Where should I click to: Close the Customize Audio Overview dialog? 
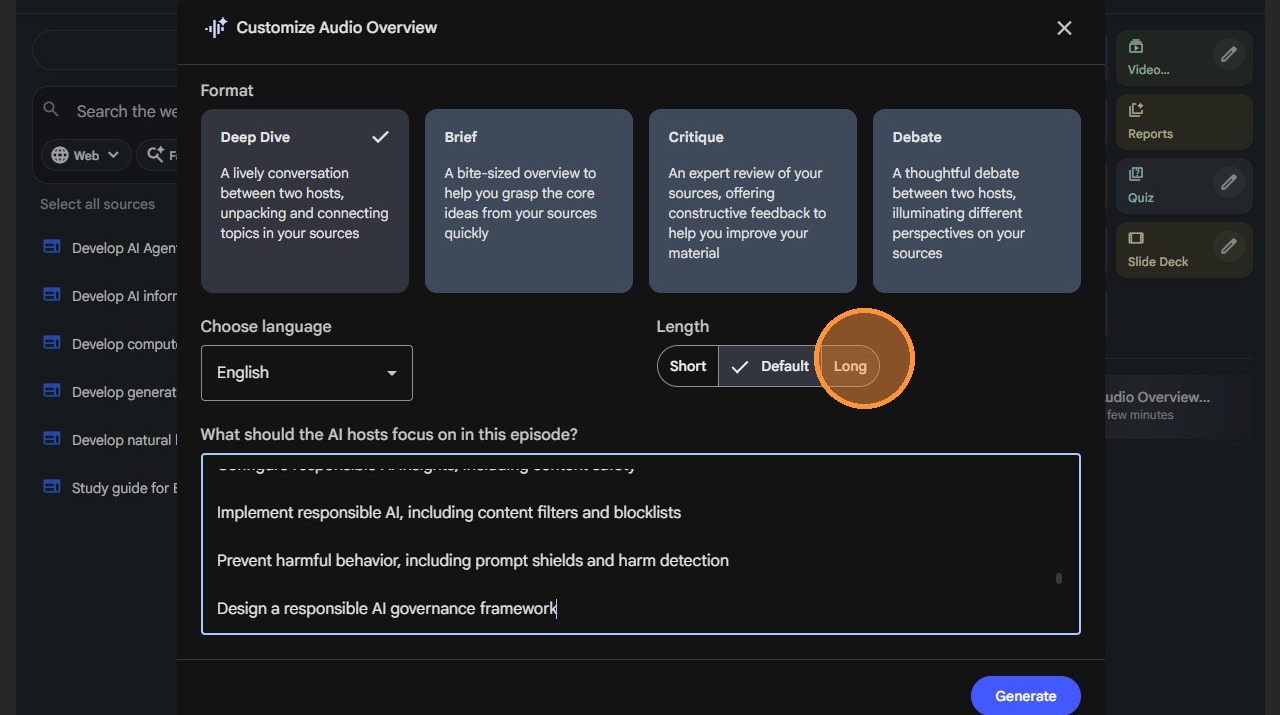pos(1064,28)
